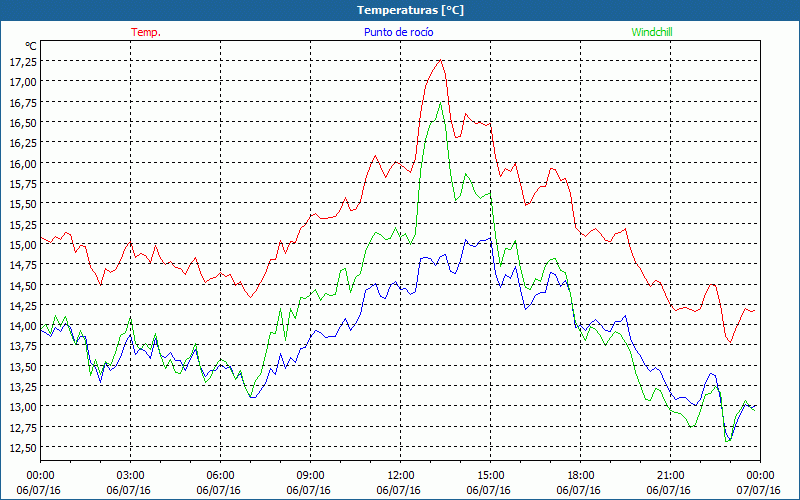This screenshot has height=500, width=800.
Task: Click the 14,50 y-axis value
Action: (x=22, y=285)
